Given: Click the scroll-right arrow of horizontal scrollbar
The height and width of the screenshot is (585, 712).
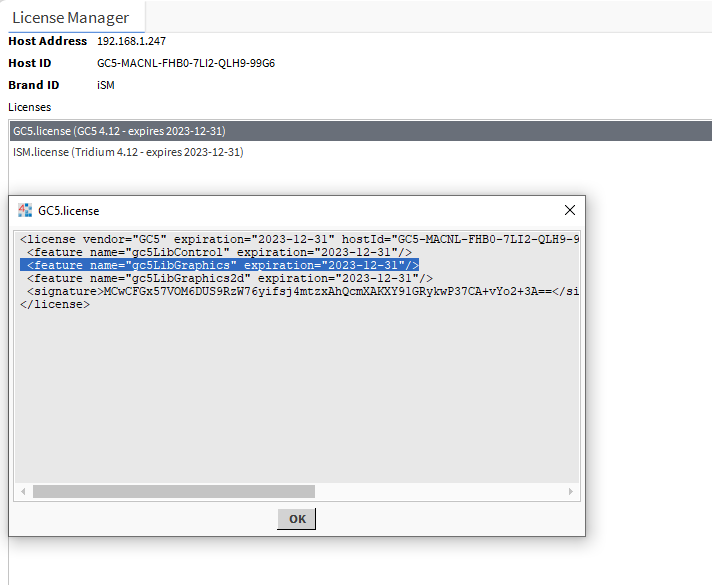Looking at the screenshot, I should coord(571,492).
